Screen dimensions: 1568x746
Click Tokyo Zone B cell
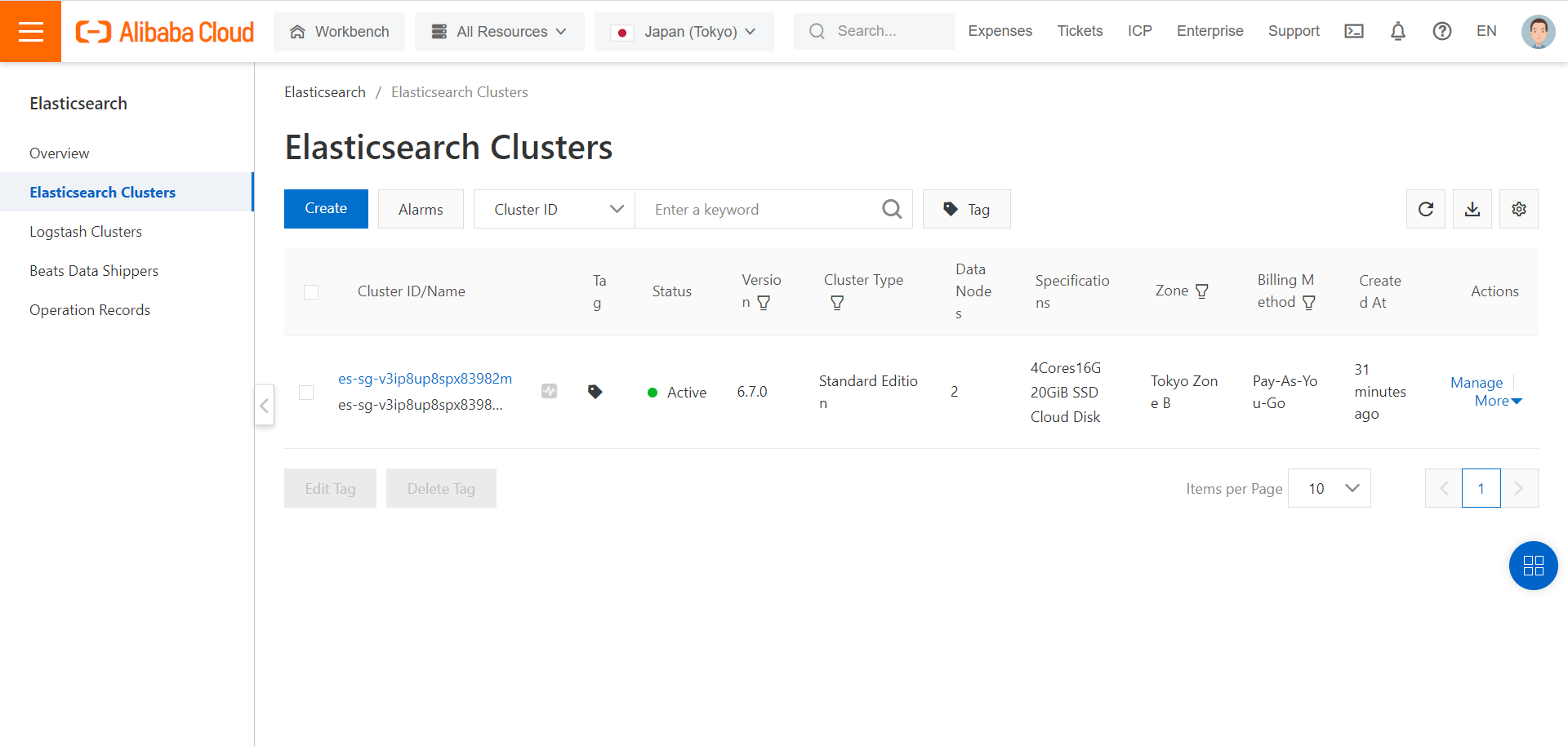pos(1184,392)
